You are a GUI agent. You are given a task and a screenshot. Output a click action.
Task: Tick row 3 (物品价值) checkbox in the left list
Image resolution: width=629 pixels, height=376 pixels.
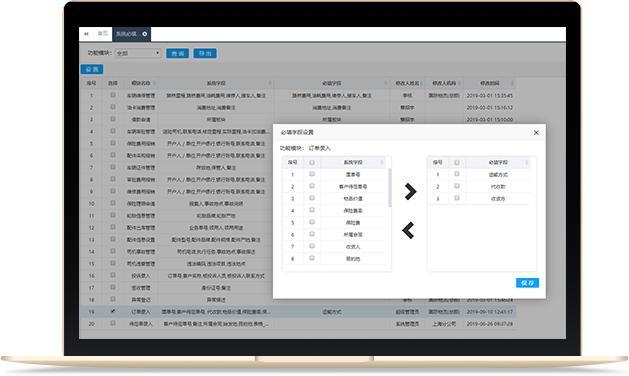pyautogui.click(x=312, y=198)
